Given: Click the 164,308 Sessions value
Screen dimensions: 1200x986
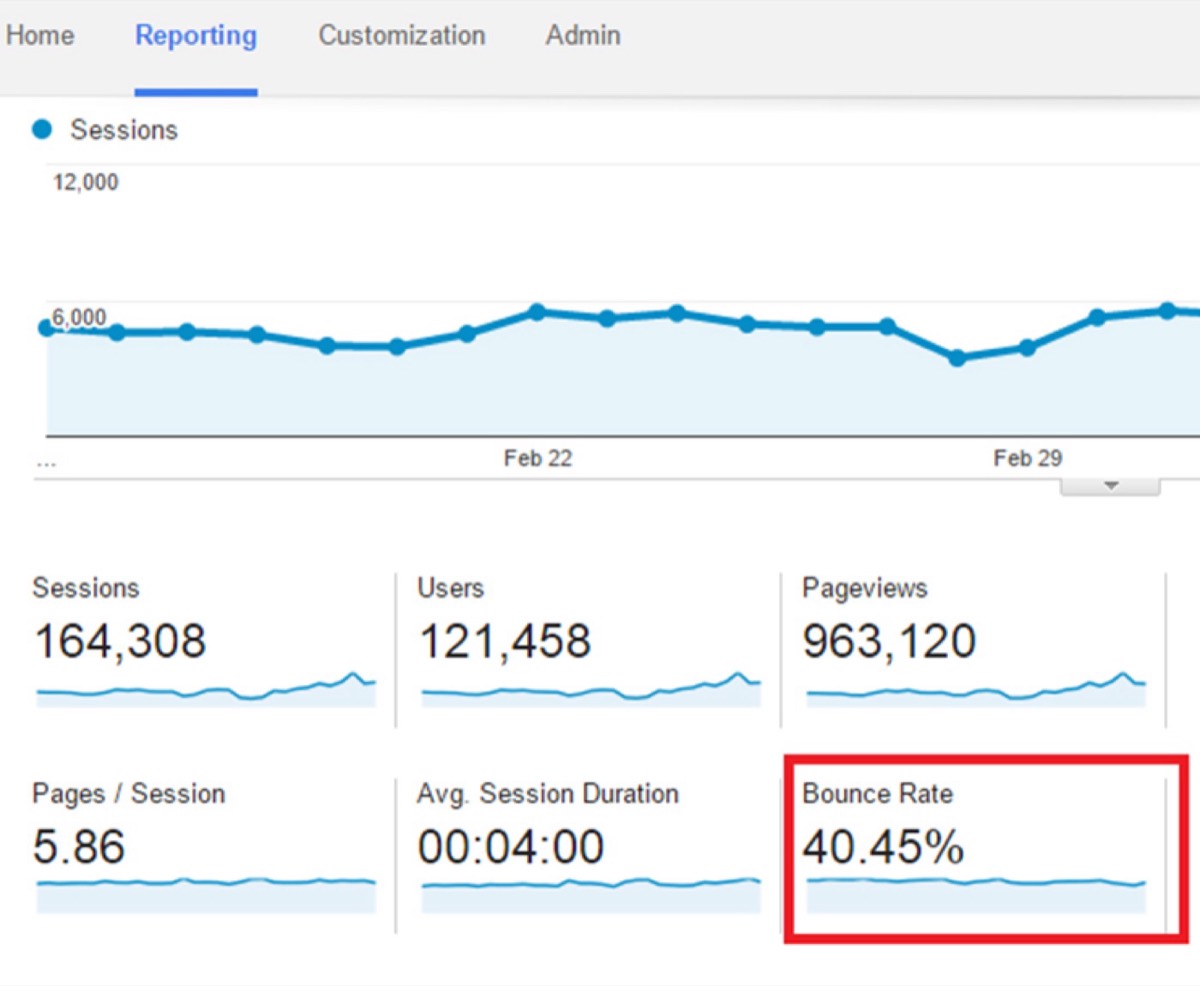Looking at the screenshot, I should tap(120, 641).
